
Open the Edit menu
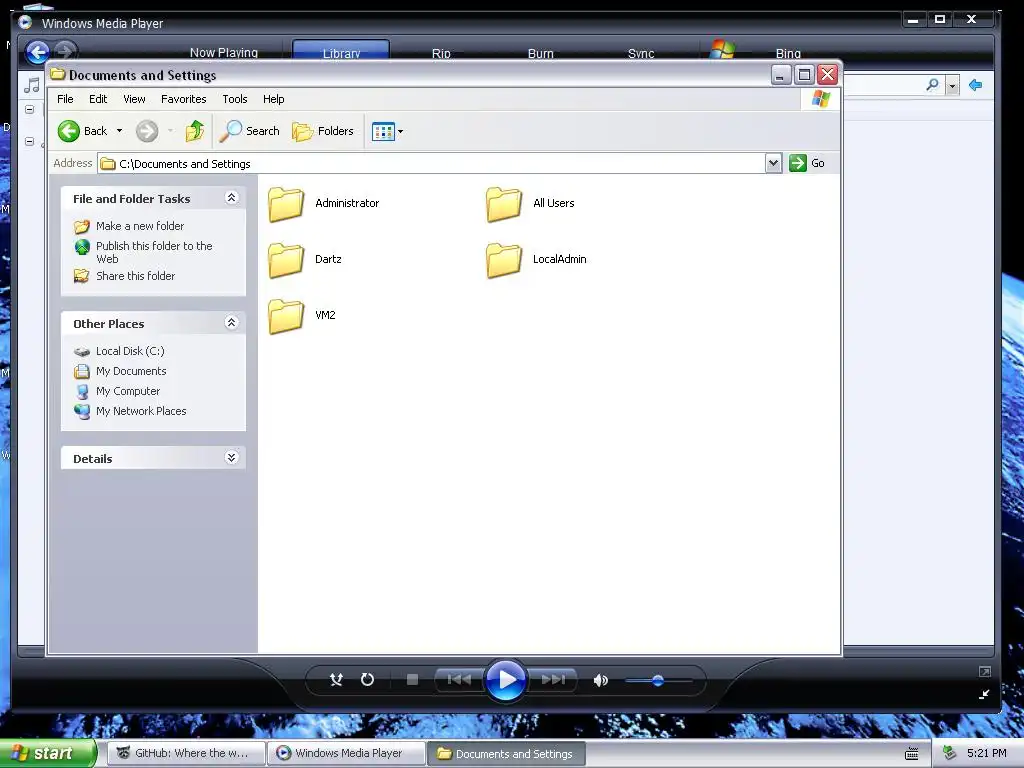click(98, 99)
